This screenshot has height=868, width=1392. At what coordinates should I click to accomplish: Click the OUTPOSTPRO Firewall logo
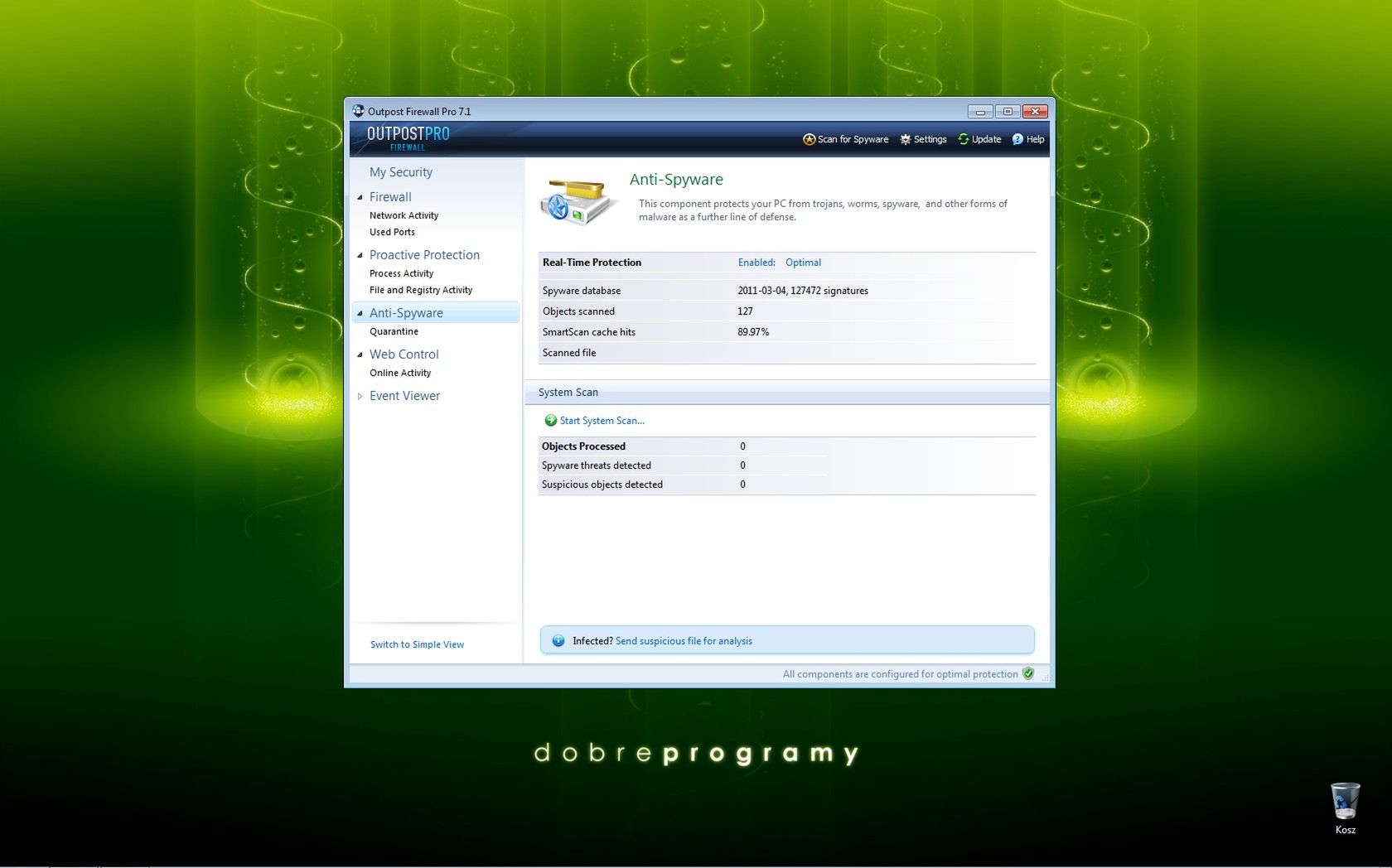click(408, 138)
